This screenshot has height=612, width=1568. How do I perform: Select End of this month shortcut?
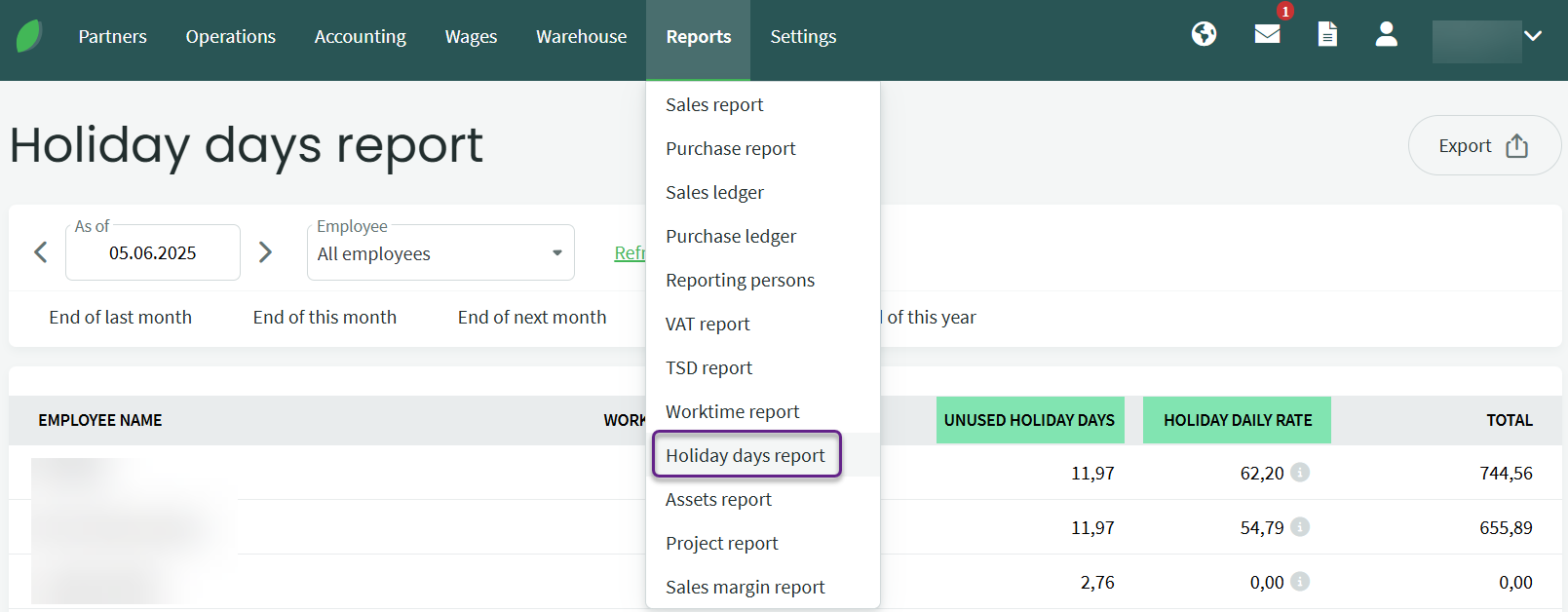tap(325, 318)
